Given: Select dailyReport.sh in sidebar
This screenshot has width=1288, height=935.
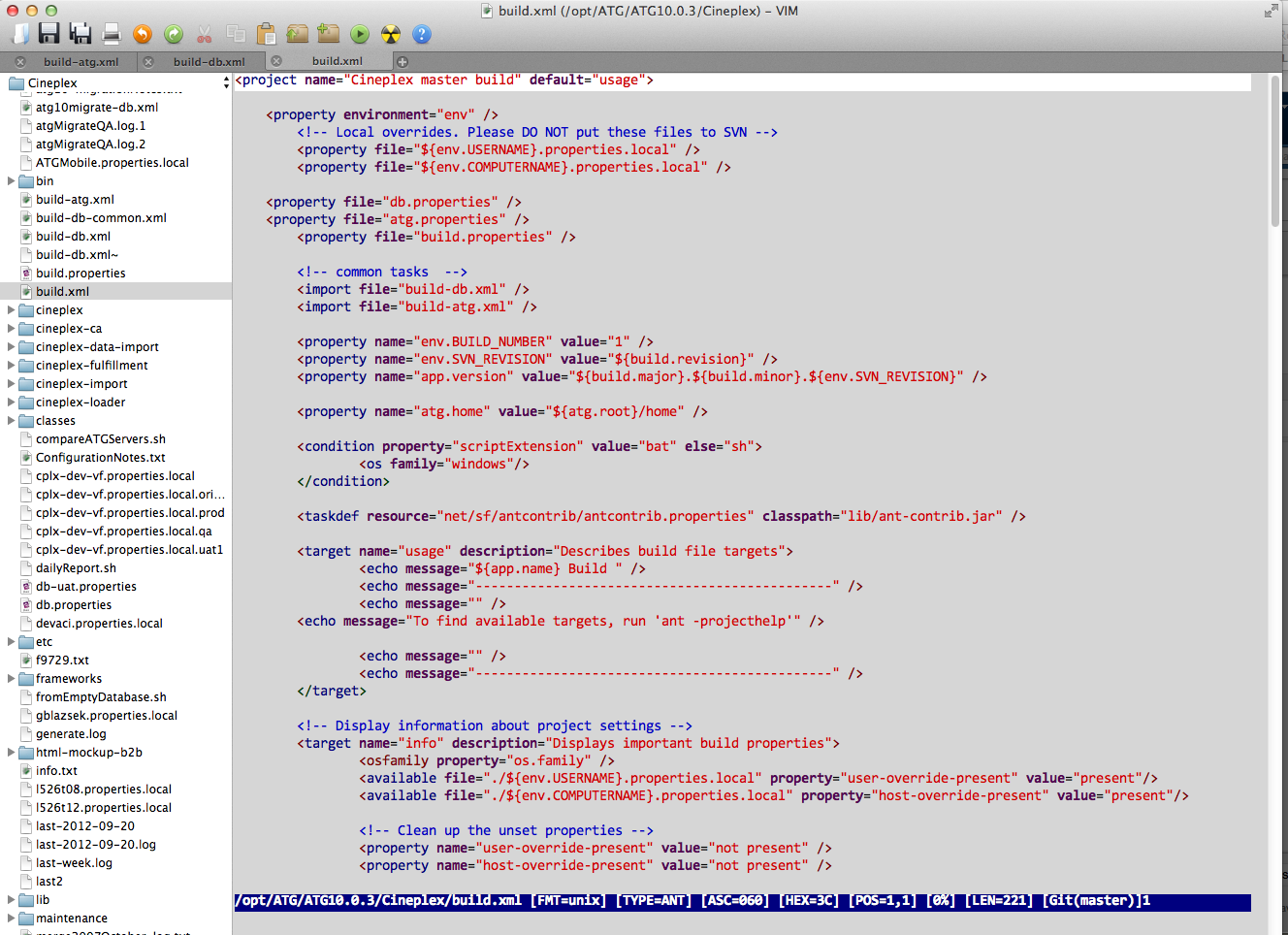Looking at the screenshot, I should click(76, 568).
